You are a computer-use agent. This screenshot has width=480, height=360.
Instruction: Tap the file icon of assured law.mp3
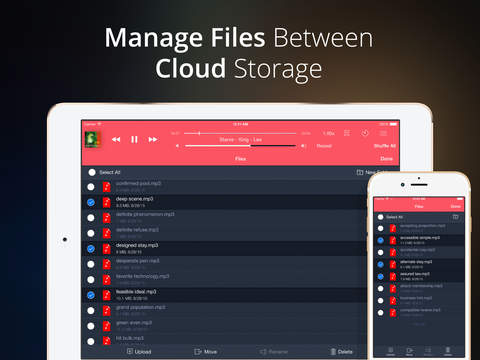click(393, 276)
